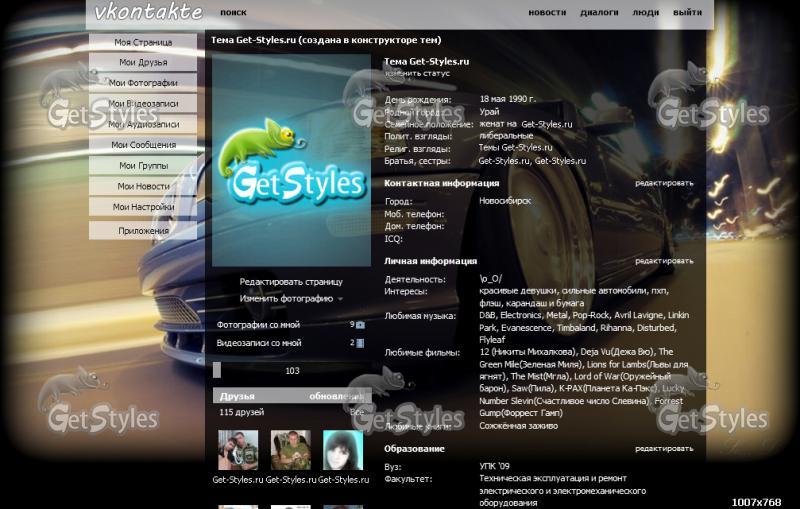Click the vkontakte logo in header

click(148, 13)
